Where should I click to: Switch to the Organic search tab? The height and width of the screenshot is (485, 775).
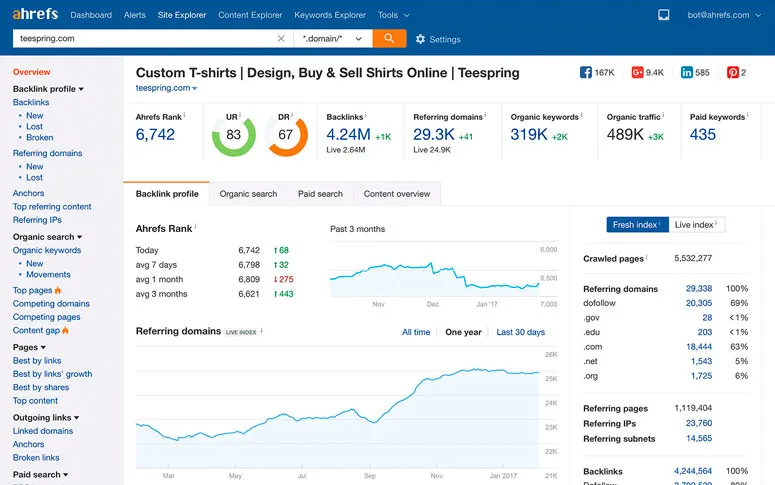pos(248,194)
